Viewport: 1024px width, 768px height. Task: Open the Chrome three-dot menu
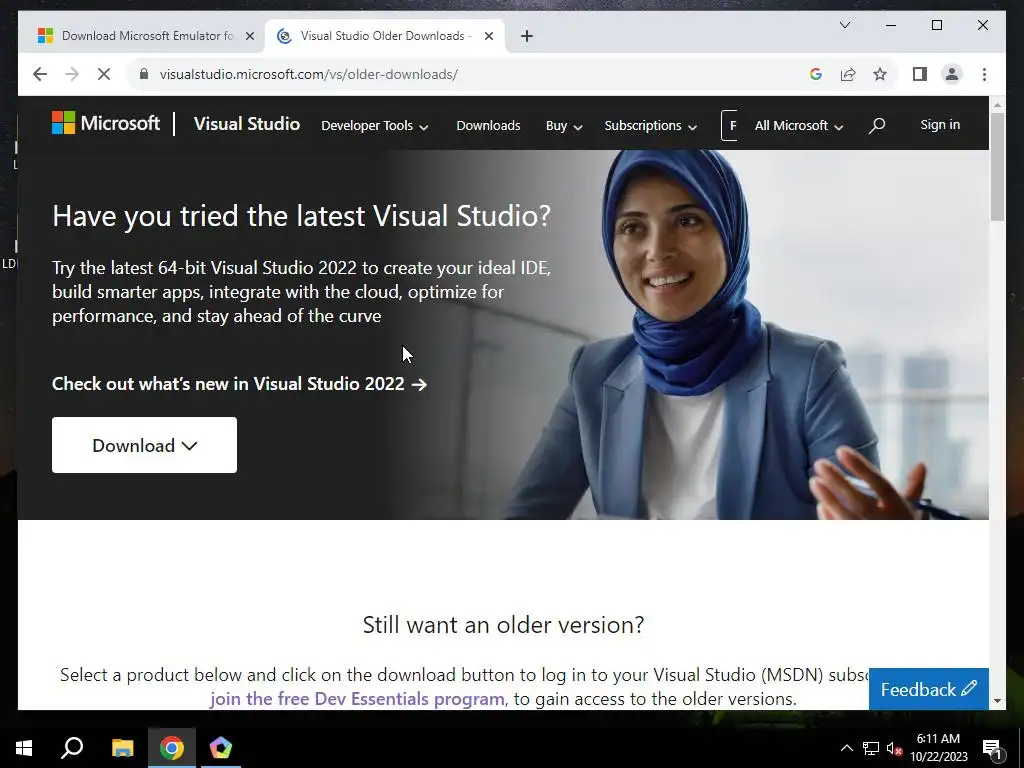pyautogui.click(x=984, y=74)
